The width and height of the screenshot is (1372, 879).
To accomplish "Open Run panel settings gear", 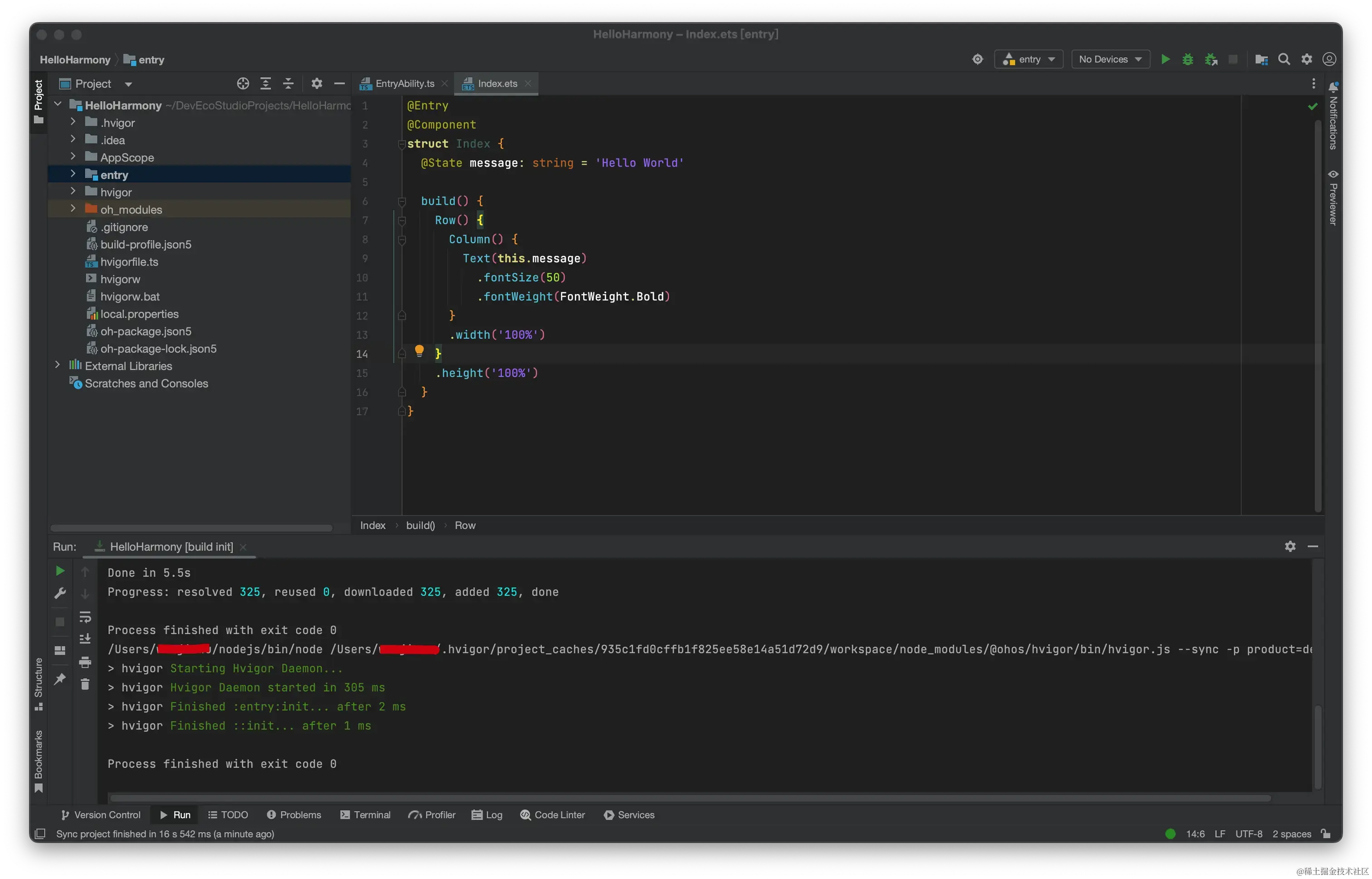I will click(1290, 547).
